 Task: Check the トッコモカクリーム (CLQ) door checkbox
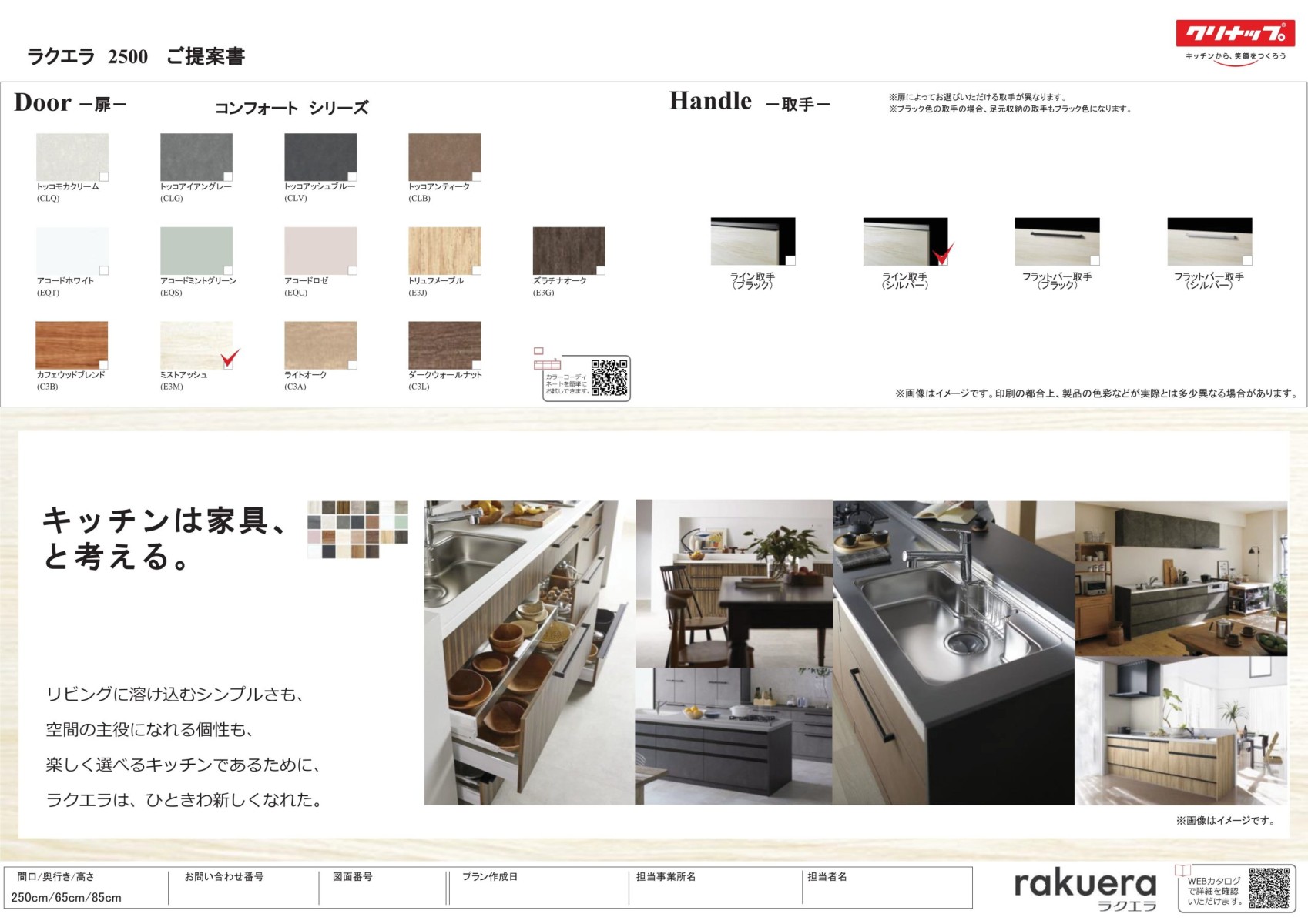click(104, 177)
